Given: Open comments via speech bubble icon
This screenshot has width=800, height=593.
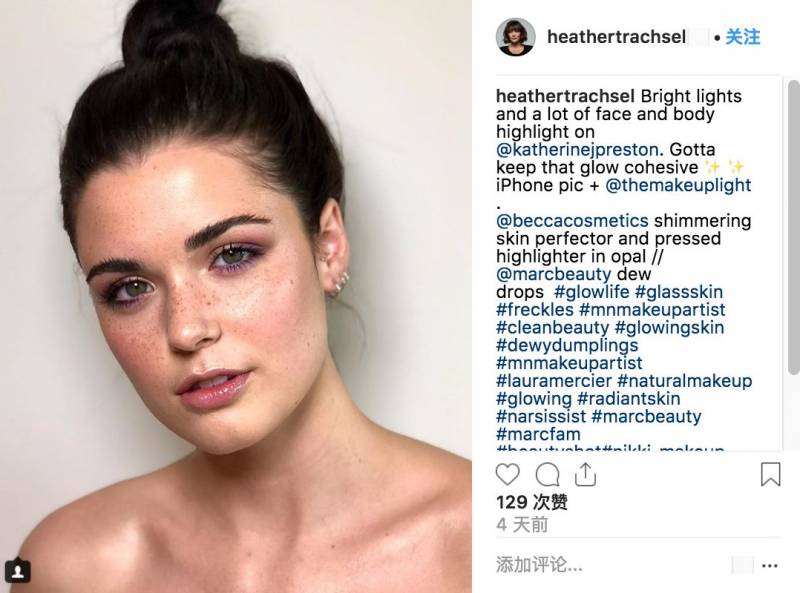Looking at the screenshot, I should click(x=547, y=475).
